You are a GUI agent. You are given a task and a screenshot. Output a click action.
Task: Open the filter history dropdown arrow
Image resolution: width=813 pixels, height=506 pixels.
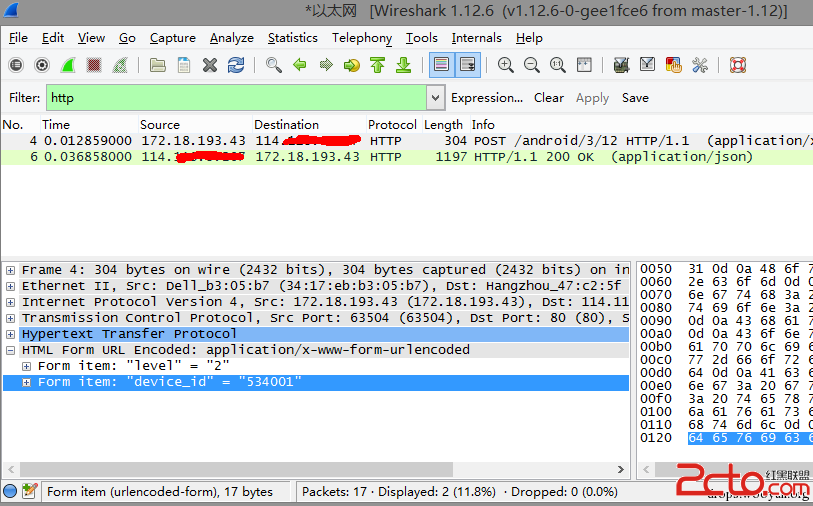pos(436,98)
